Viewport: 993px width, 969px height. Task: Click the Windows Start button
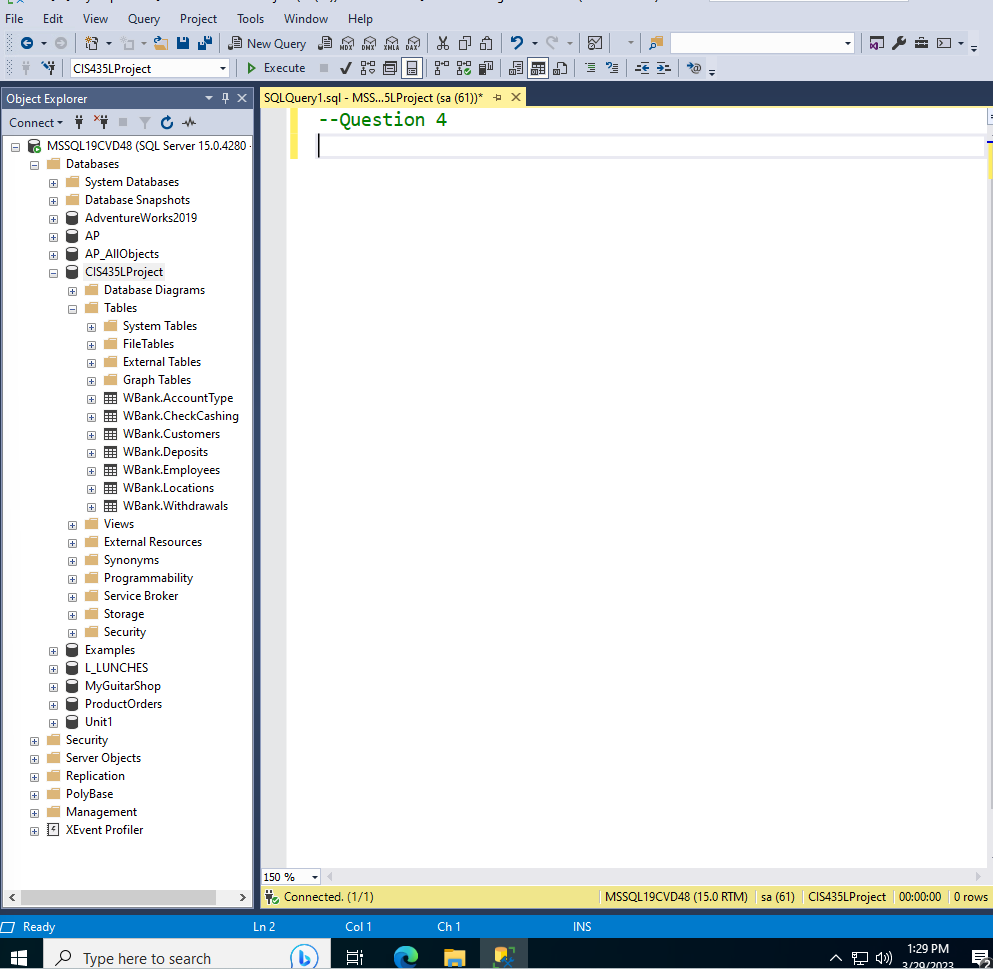[x=20, y=957]
